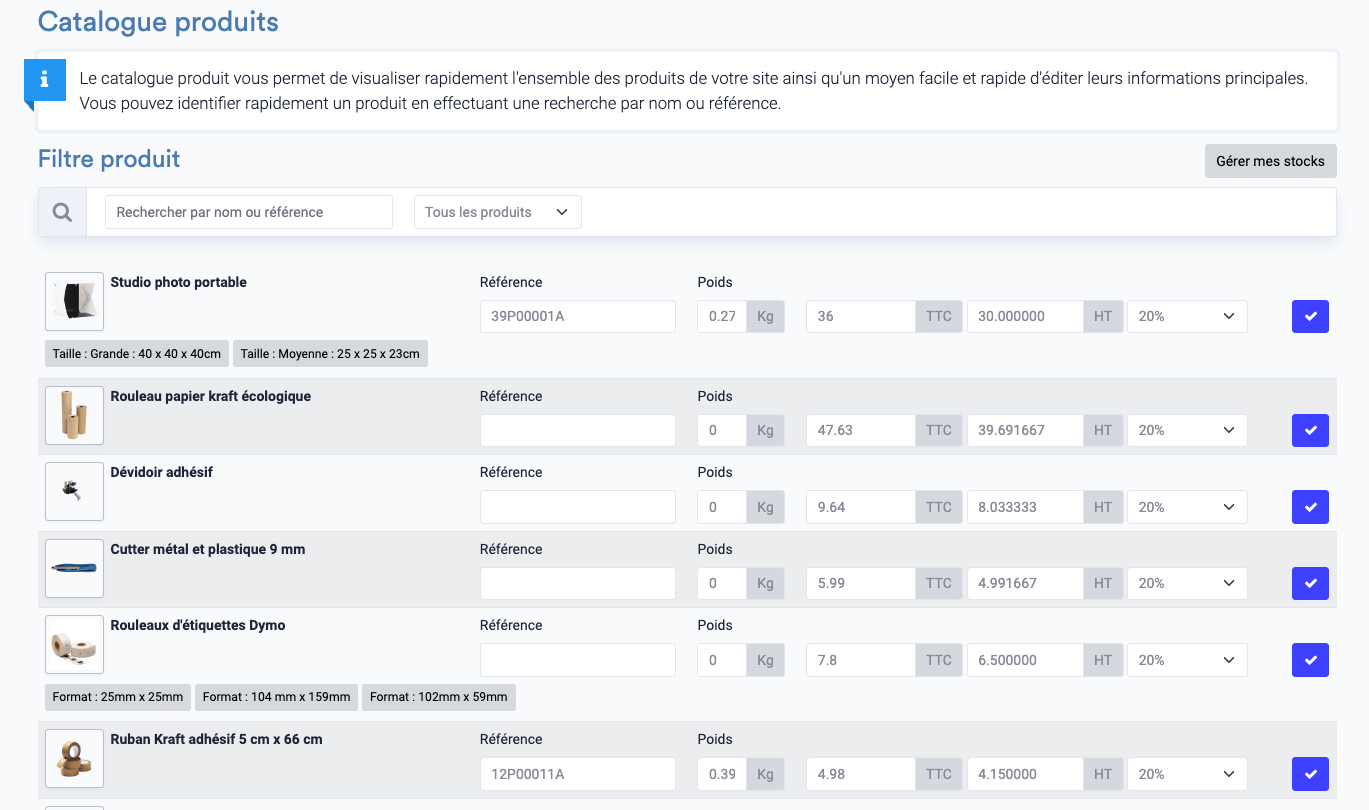The height and width of the screenshot is (810, 1369).
Task: Edit the reference 39P00001A of Studio photo portable
Action: 577,315
